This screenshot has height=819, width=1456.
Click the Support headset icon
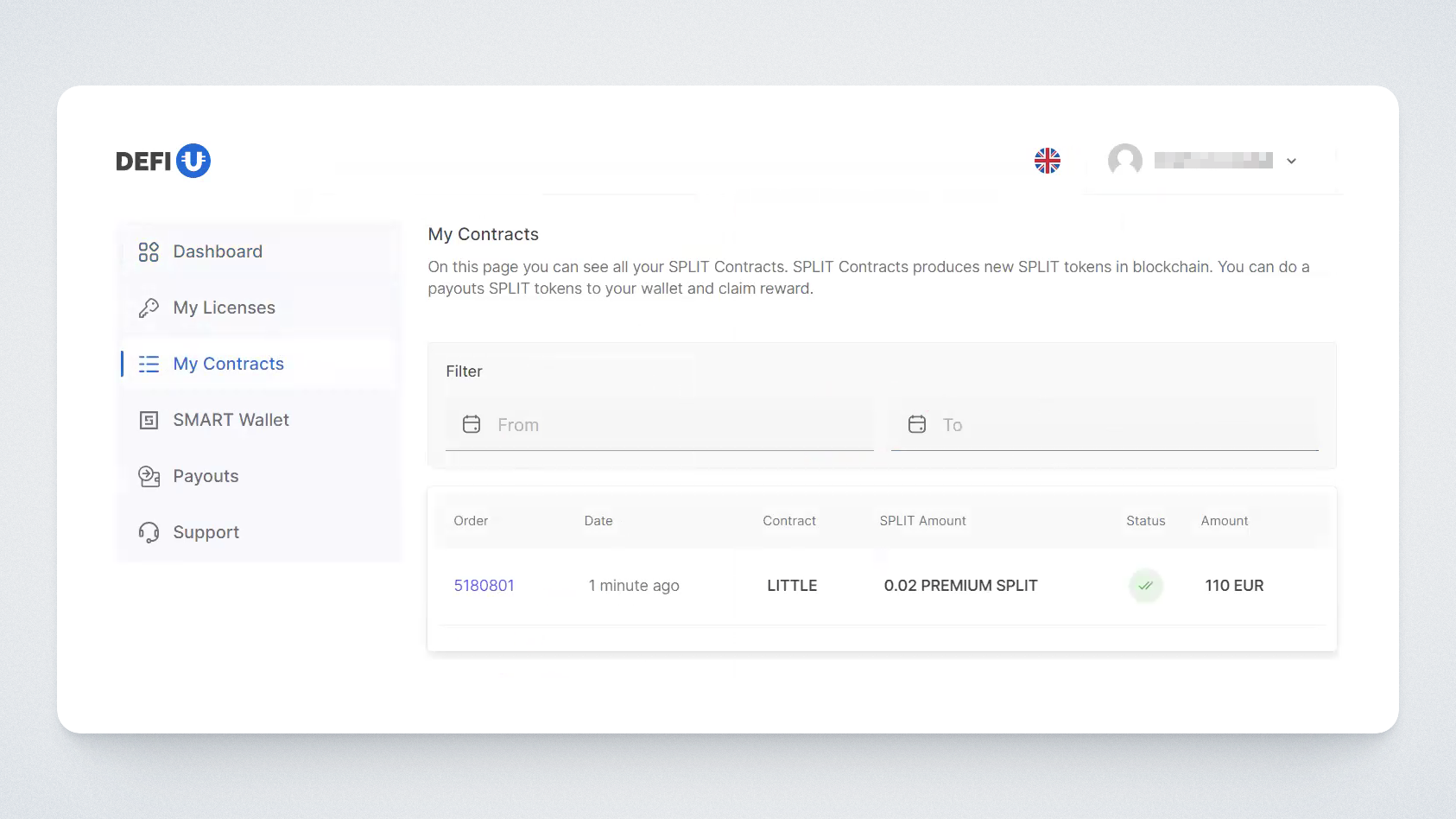(x=149, y=533)
